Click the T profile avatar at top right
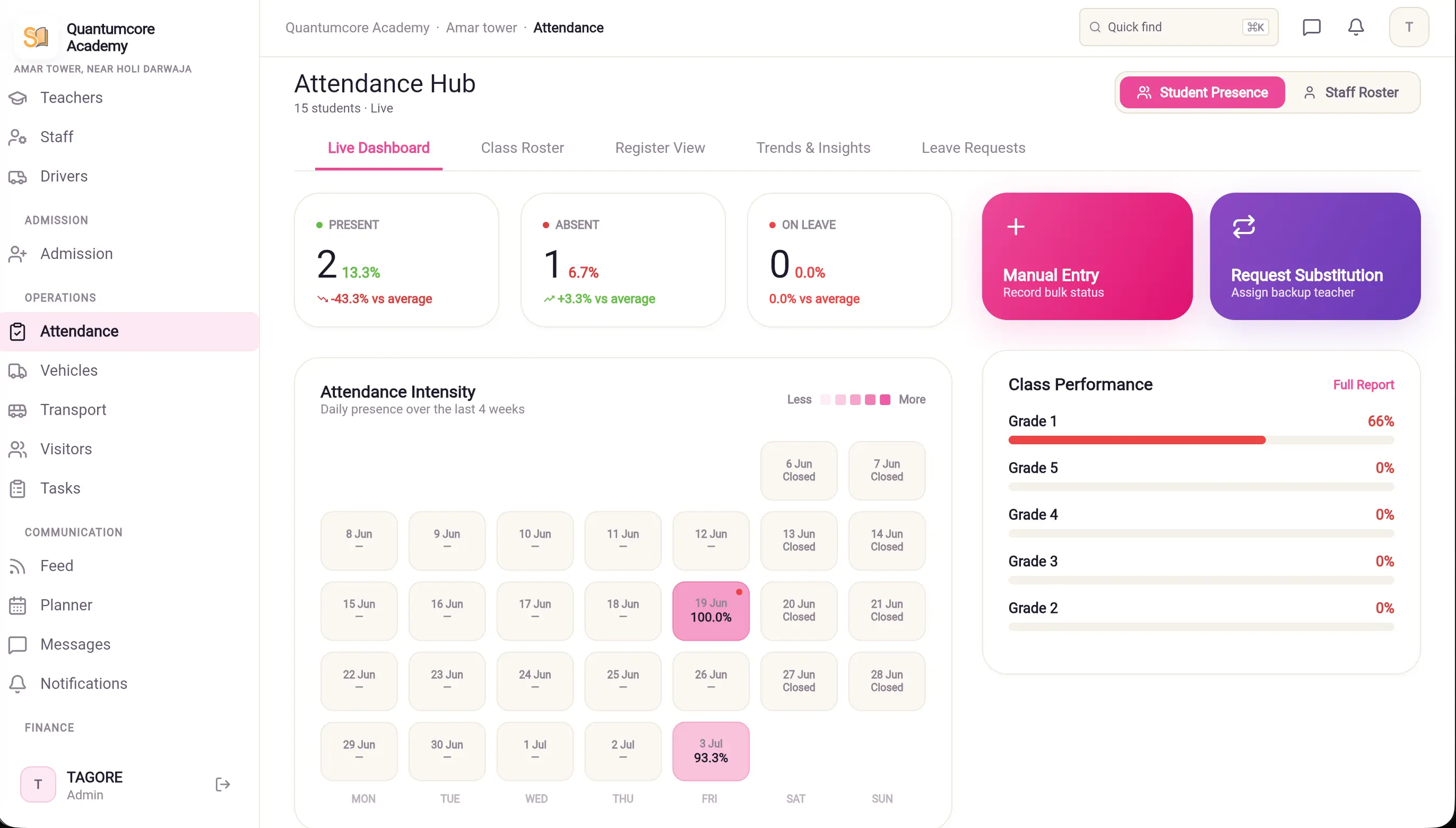This screenshot has height=828, width=1456. pos(1409,27)
